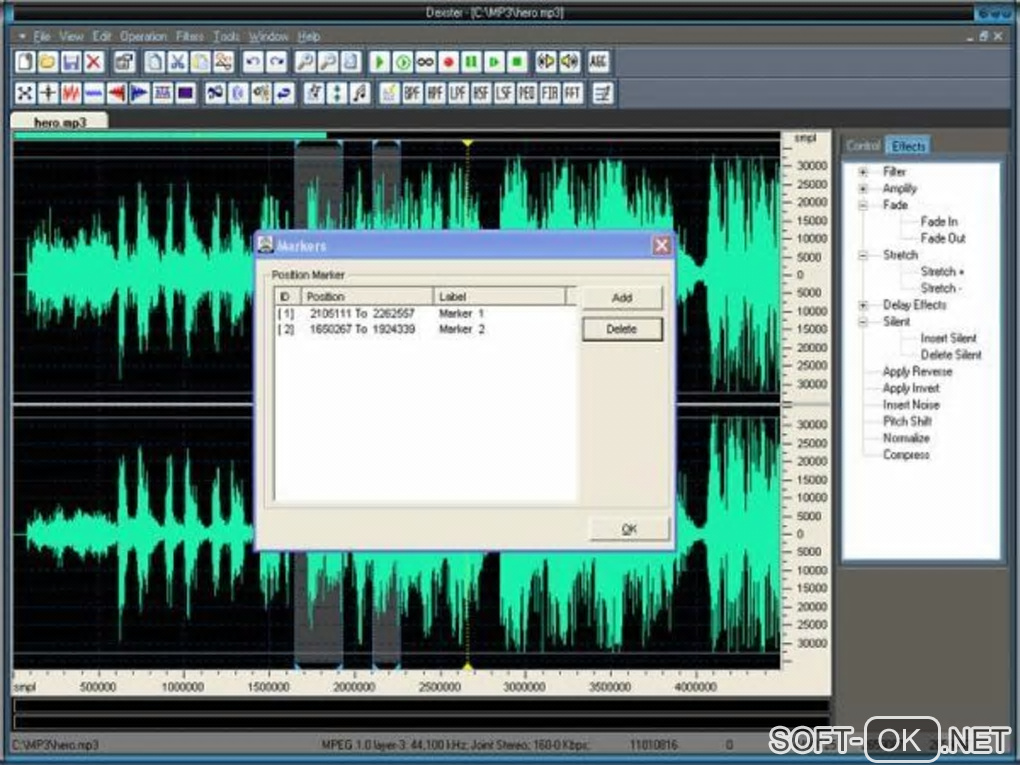The width and height of the screenshot is (1020, 765).
Task: Open the Operation menu
Action: 143,36
